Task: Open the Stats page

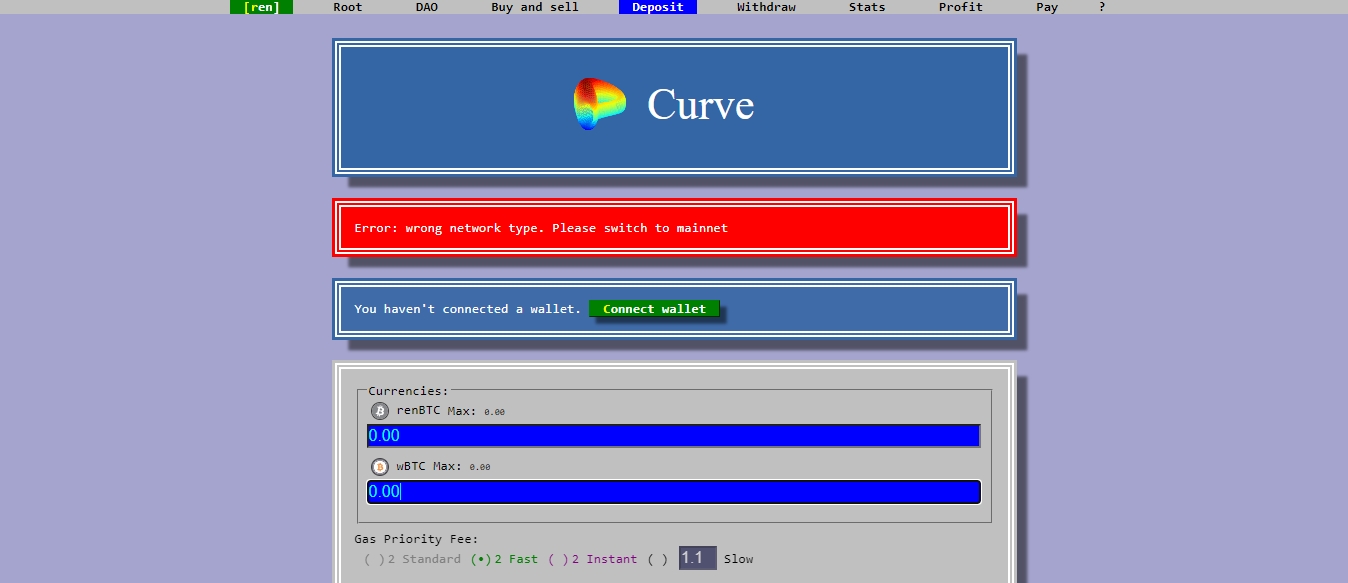Action: [867, 7]
